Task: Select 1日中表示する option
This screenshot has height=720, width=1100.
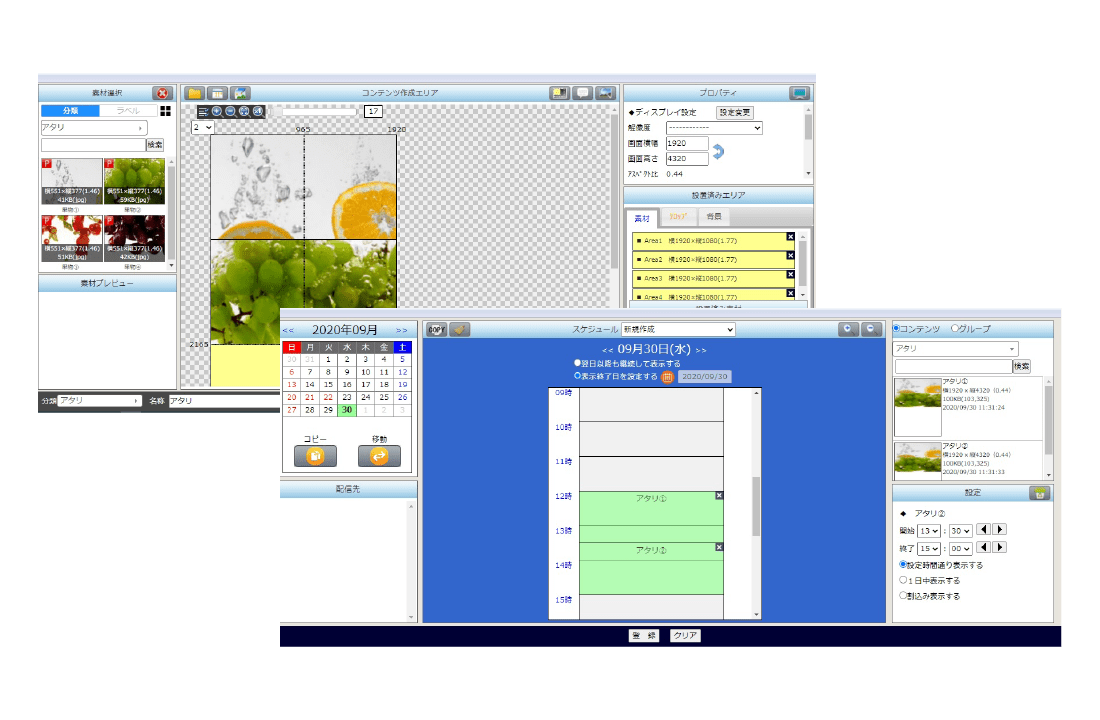Action: [x=904, y=580]
